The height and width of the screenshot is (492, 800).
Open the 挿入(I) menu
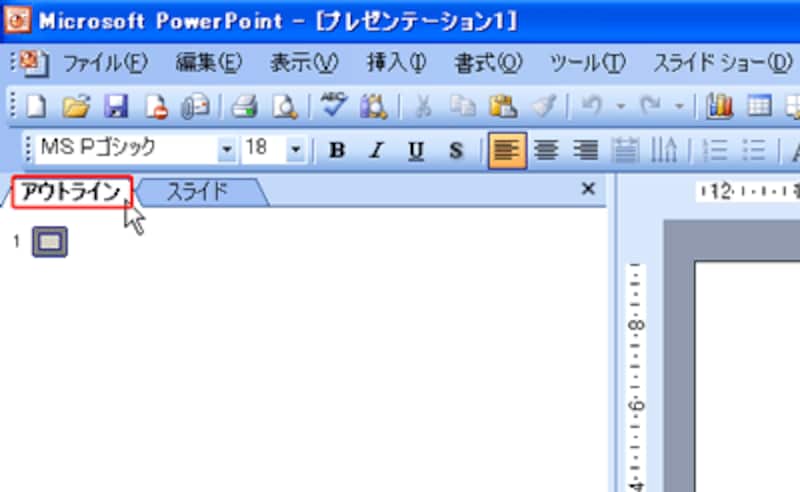pyautogui.click(x=397, y=63)
